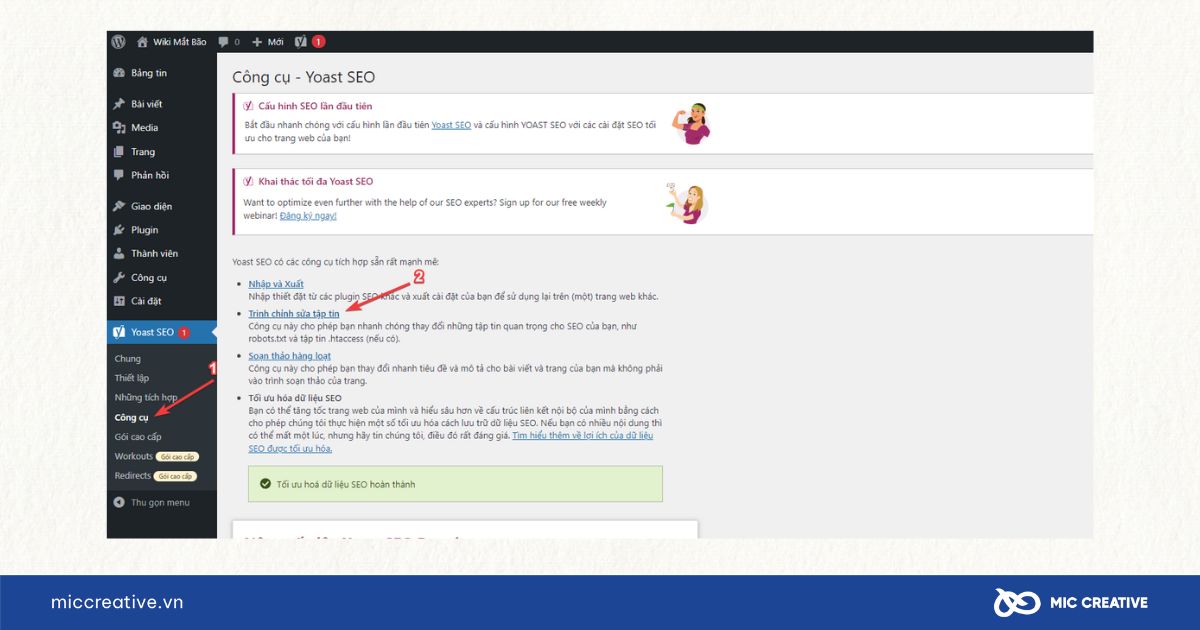Click the Mới add-new item
The image size is (1200, 630).
tap(268, 42)
